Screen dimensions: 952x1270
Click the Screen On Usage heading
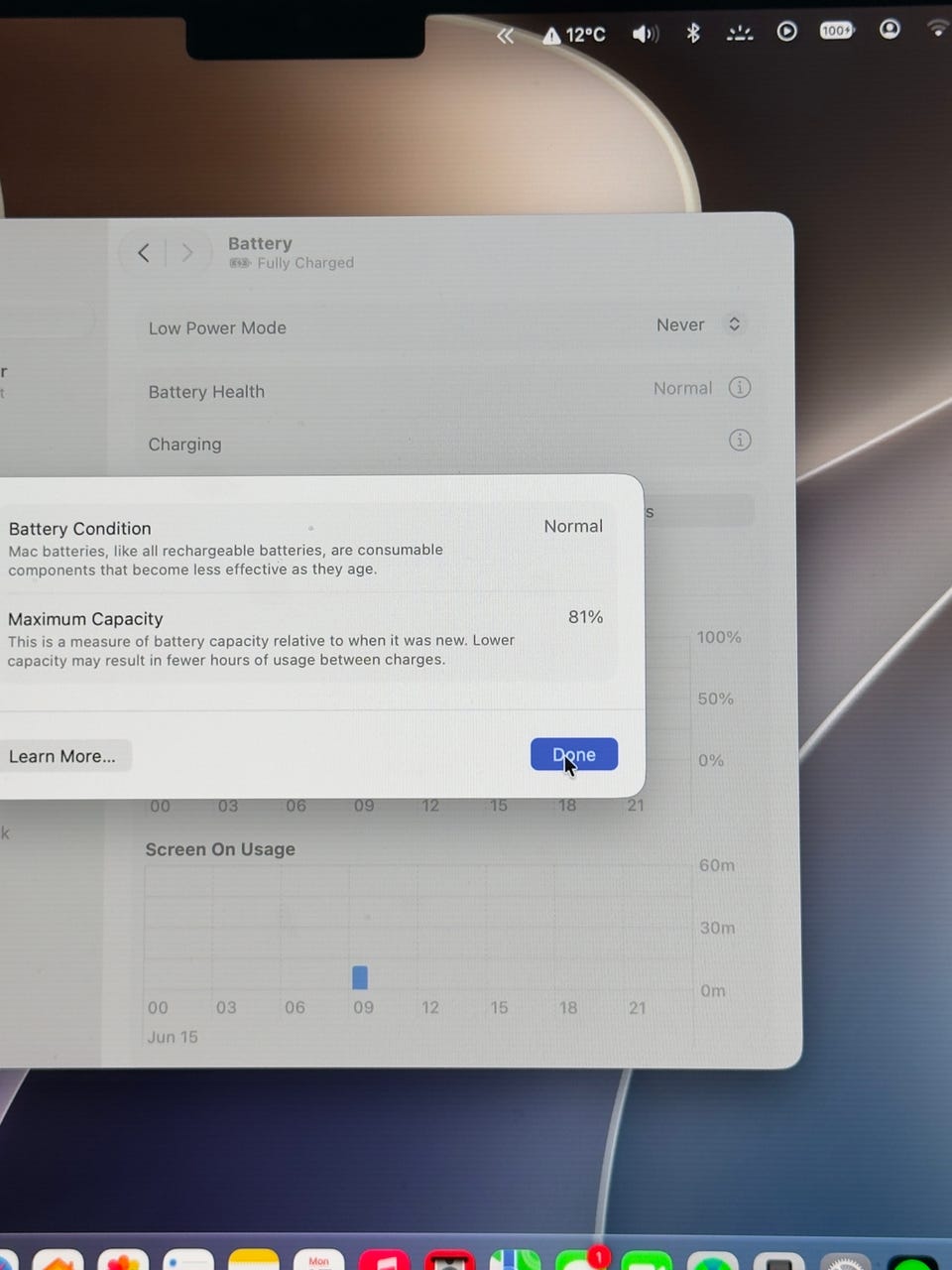click(x=220, y=849)
